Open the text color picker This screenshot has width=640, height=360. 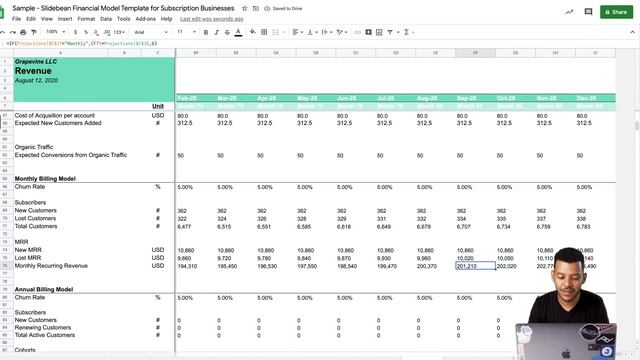[238, 32]
